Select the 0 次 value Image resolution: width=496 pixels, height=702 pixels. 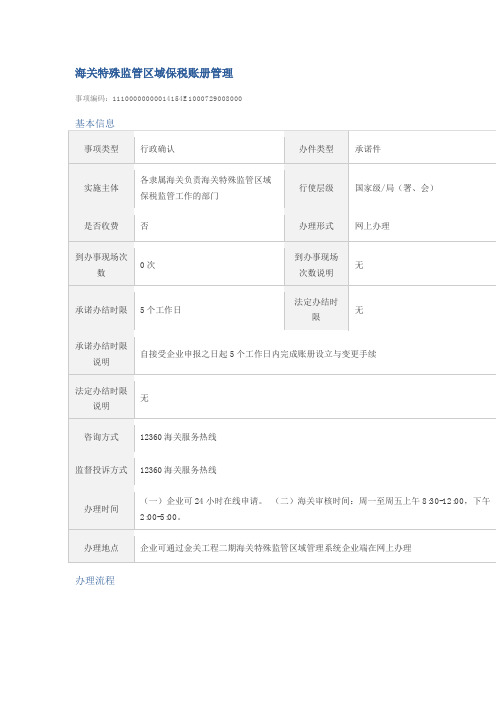point(148,265)
